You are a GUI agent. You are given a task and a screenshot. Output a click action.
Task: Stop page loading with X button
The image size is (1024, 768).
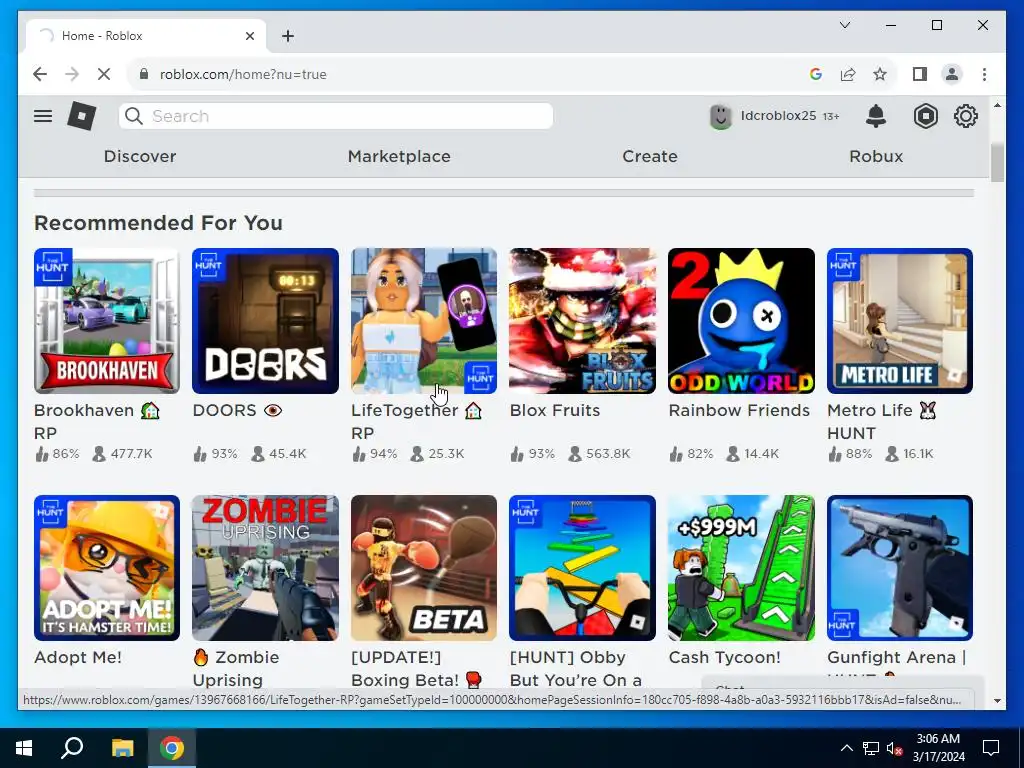(x=104, y=74)
